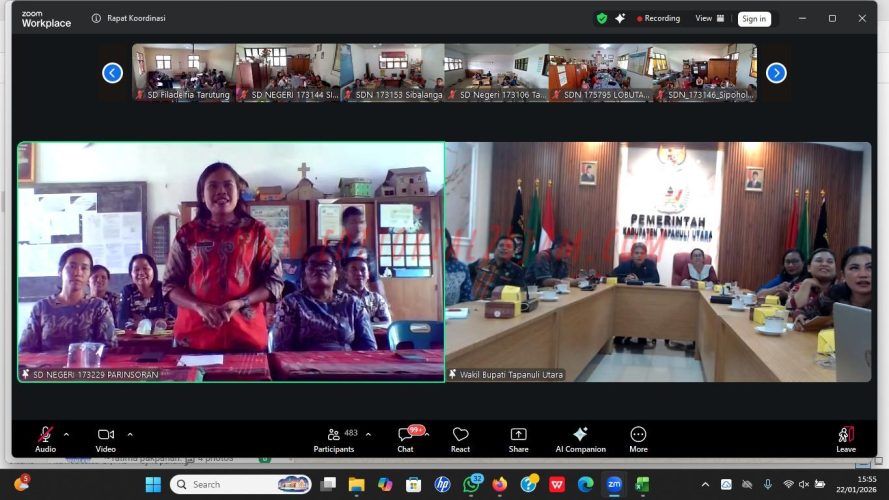Select the SDN 173153 Sibalanga video thumbnail
889x500 pixels.
392,72
